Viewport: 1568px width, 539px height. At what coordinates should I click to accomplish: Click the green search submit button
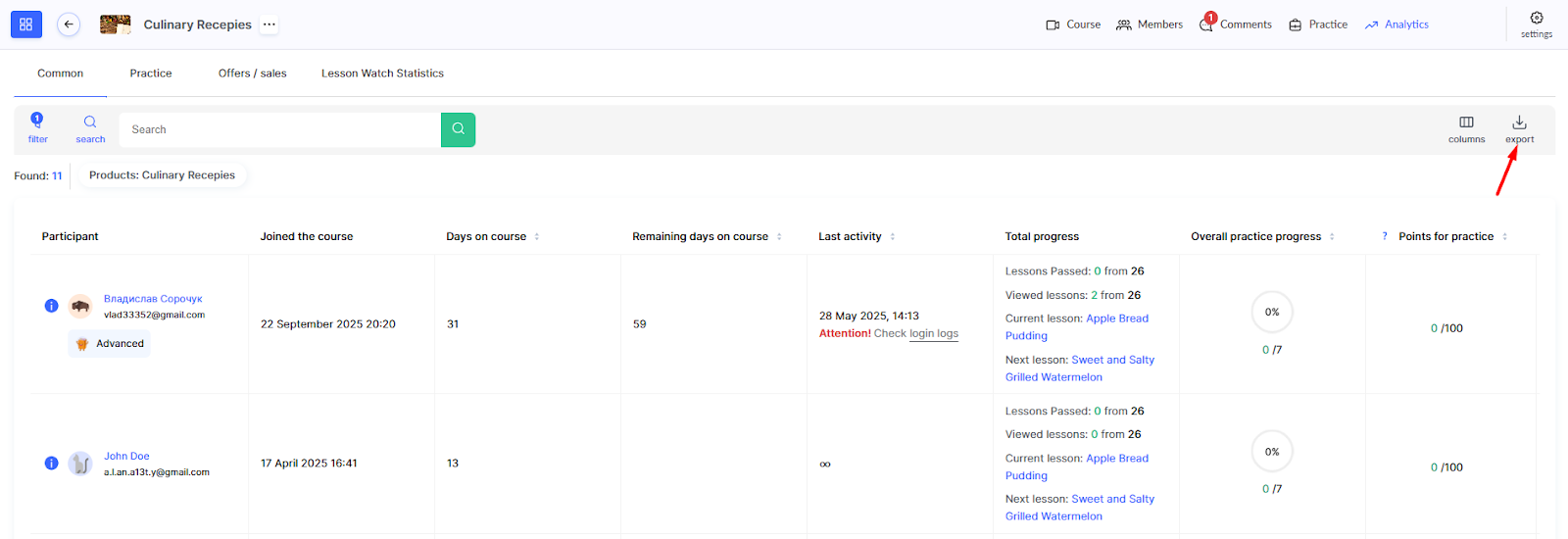point(458,129)
